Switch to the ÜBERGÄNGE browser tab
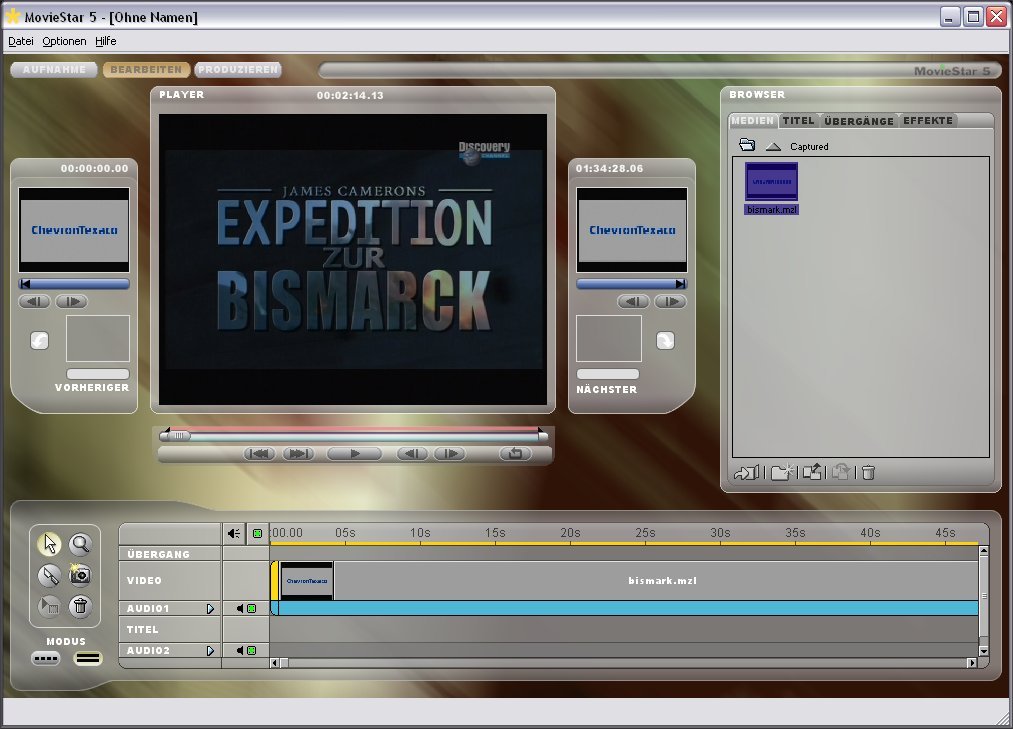 [x=858, y=121]
